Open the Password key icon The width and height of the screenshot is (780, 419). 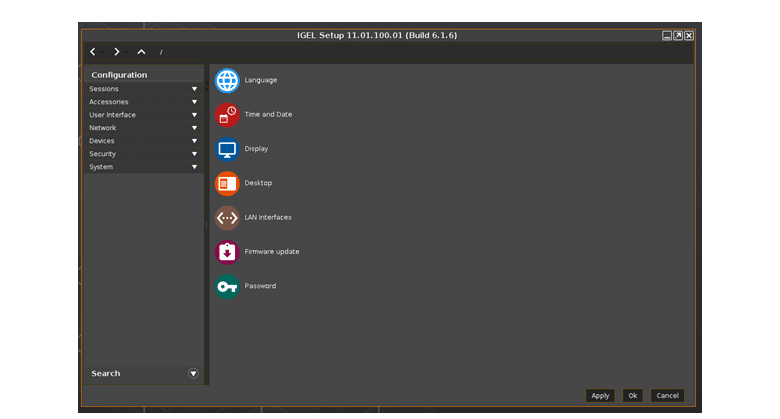227,287
